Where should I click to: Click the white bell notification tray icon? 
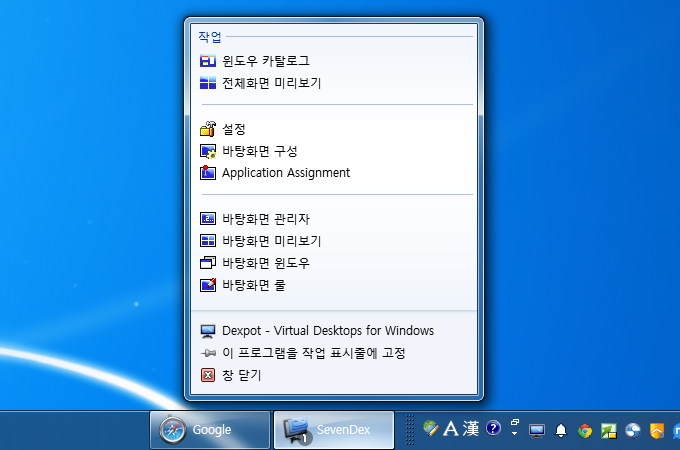click(561, 430)
